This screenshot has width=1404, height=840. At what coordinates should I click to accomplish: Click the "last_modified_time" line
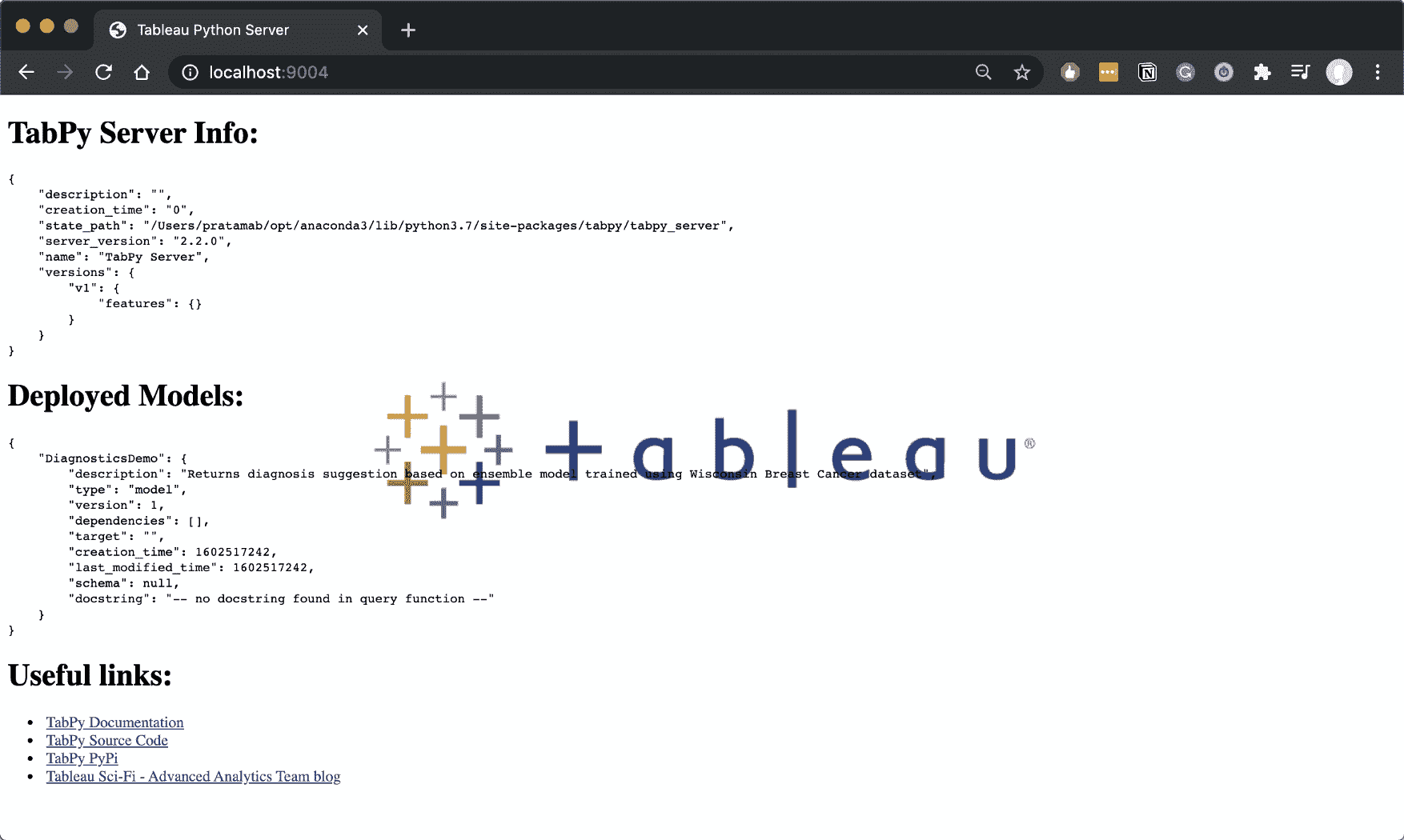click(191, 568)
